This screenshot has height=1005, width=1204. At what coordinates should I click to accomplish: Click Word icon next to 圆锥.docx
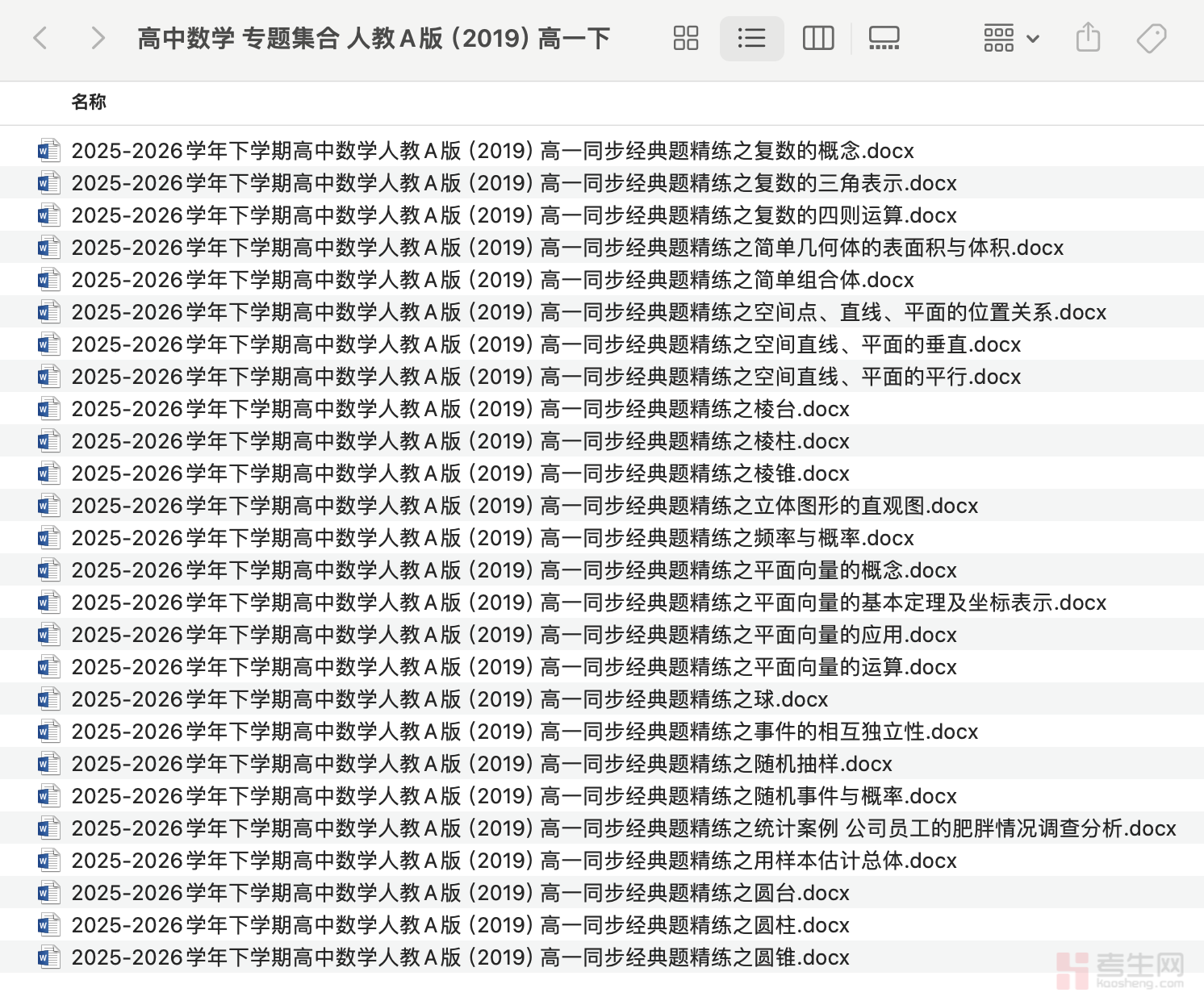49,957
